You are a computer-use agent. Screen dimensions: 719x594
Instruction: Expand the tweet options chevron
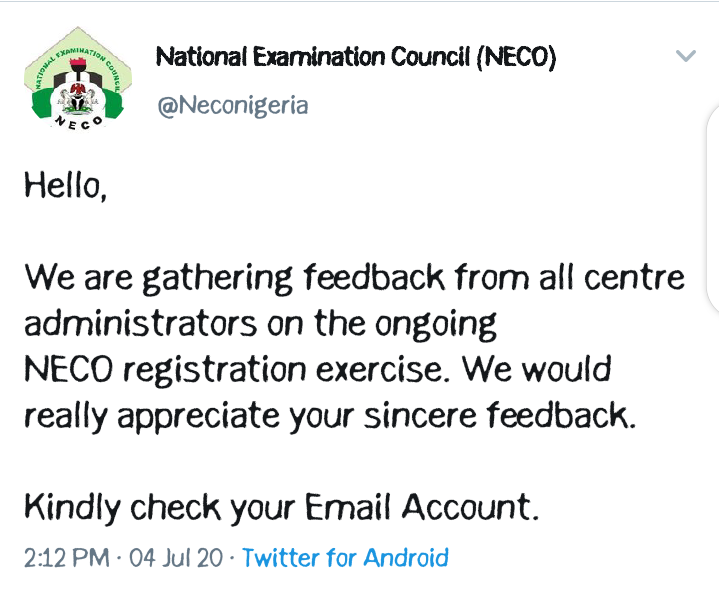[x=686, y=56]
